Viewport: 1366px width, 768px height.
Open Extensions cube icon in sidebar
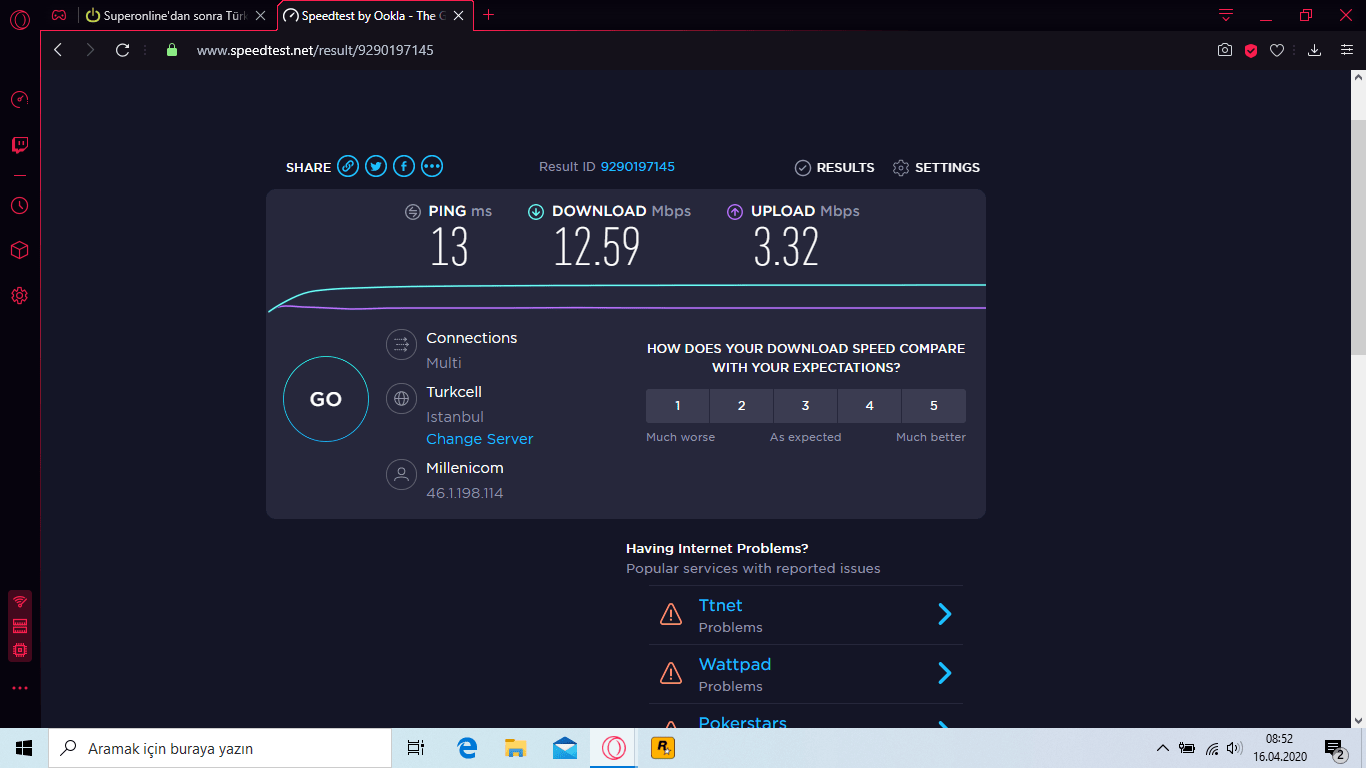pos(19,250)
